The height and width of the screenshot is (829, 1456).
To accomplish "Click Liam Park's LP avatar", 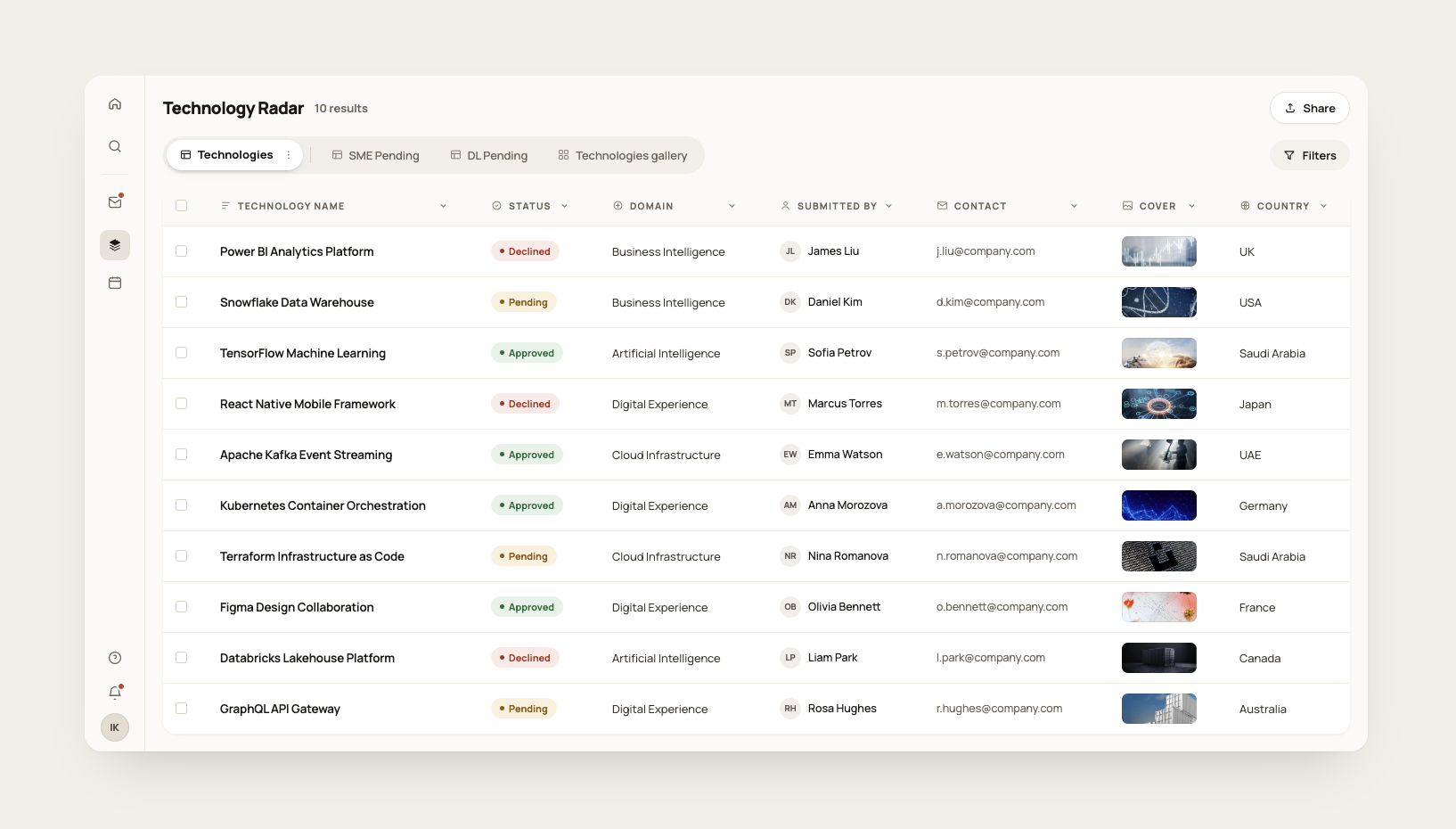I will [790, 658].
